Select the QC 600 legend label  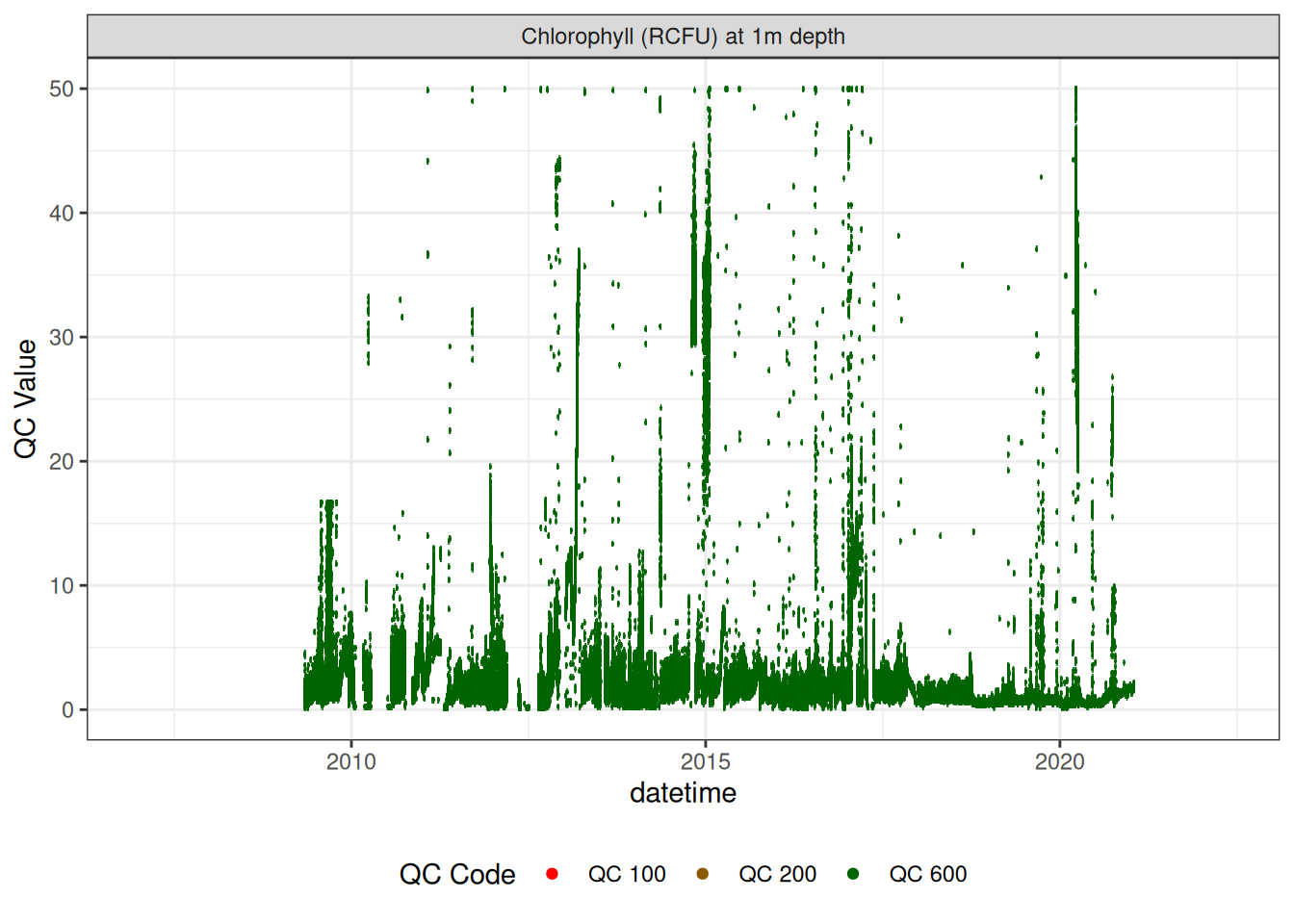[927, 874]
